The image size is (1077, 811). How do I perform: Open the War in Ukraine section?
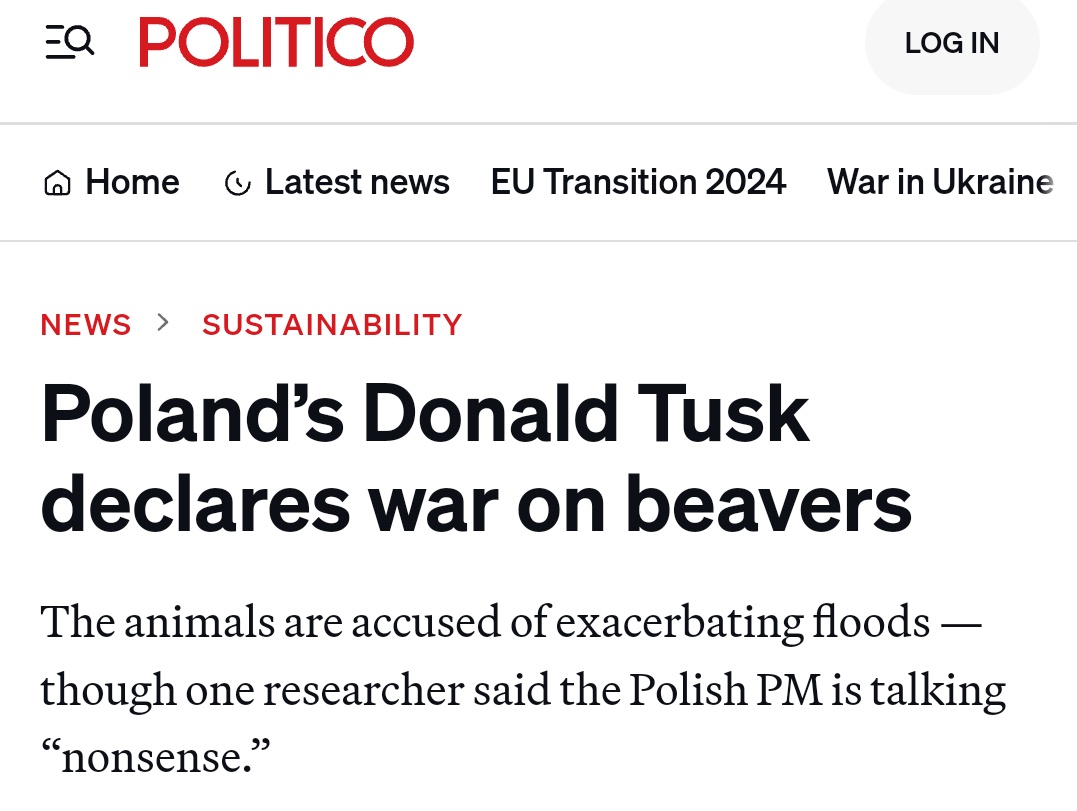coord(940,182)
